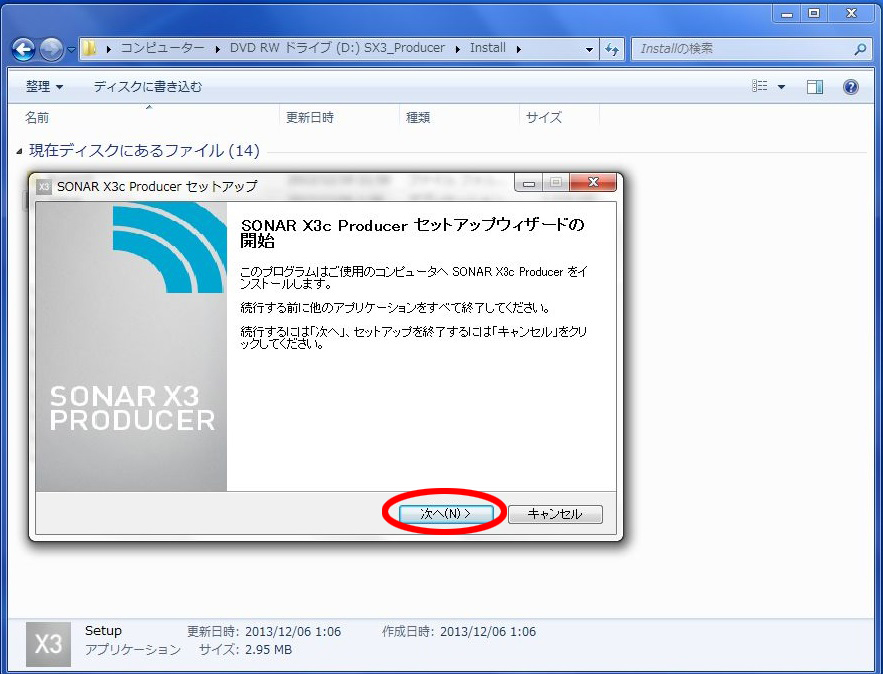
Task: Open view options dropdown arrow
Action: coord(782,87)
